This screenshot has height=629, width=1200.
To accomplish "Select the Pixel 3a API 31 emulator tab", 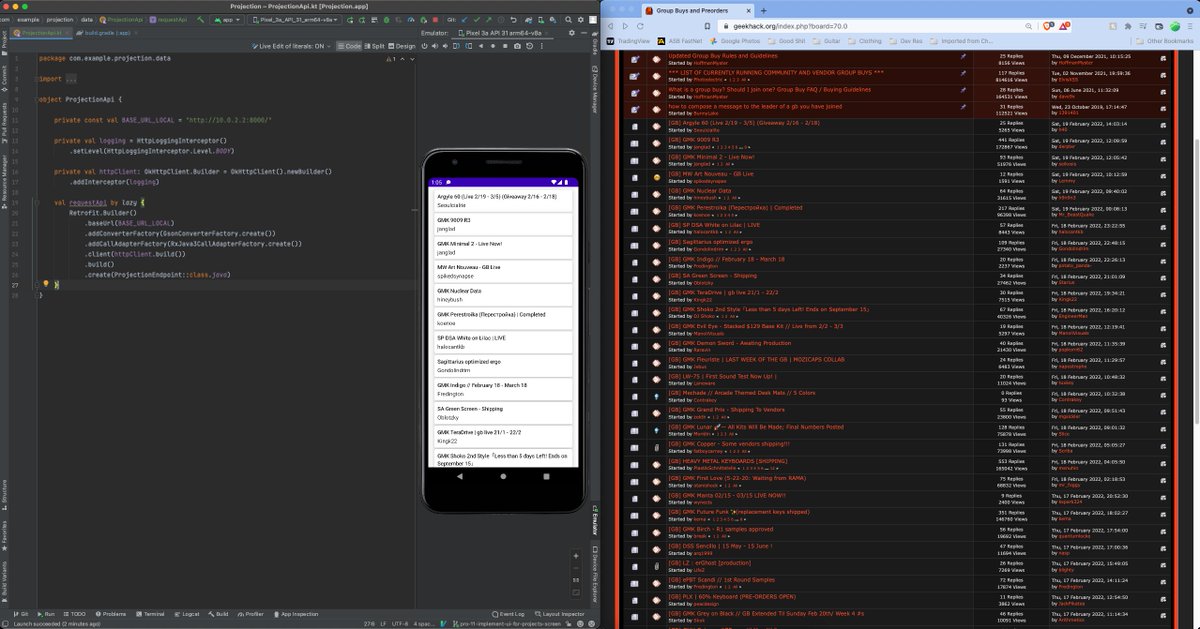I will 504,33.
